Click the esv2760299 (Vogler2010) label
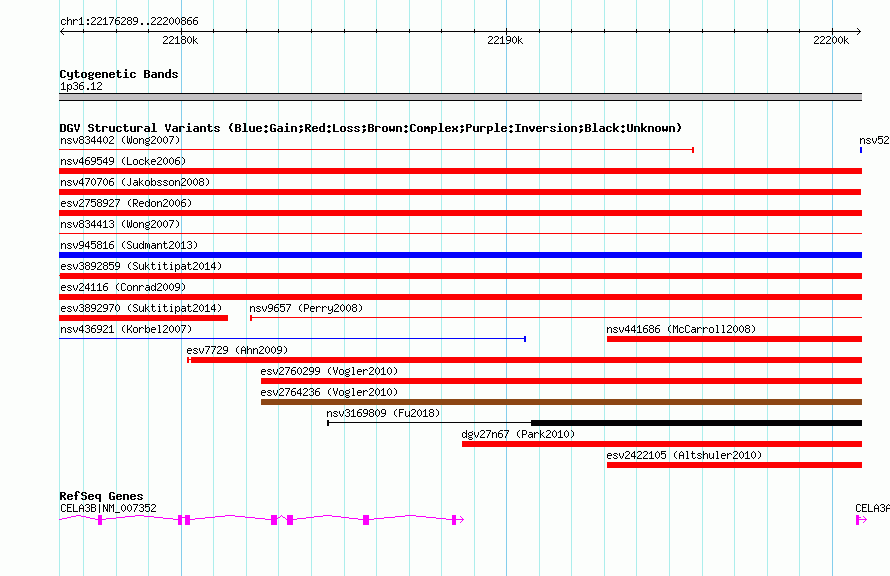Viewport: 890px width, 576px height. 329,371
